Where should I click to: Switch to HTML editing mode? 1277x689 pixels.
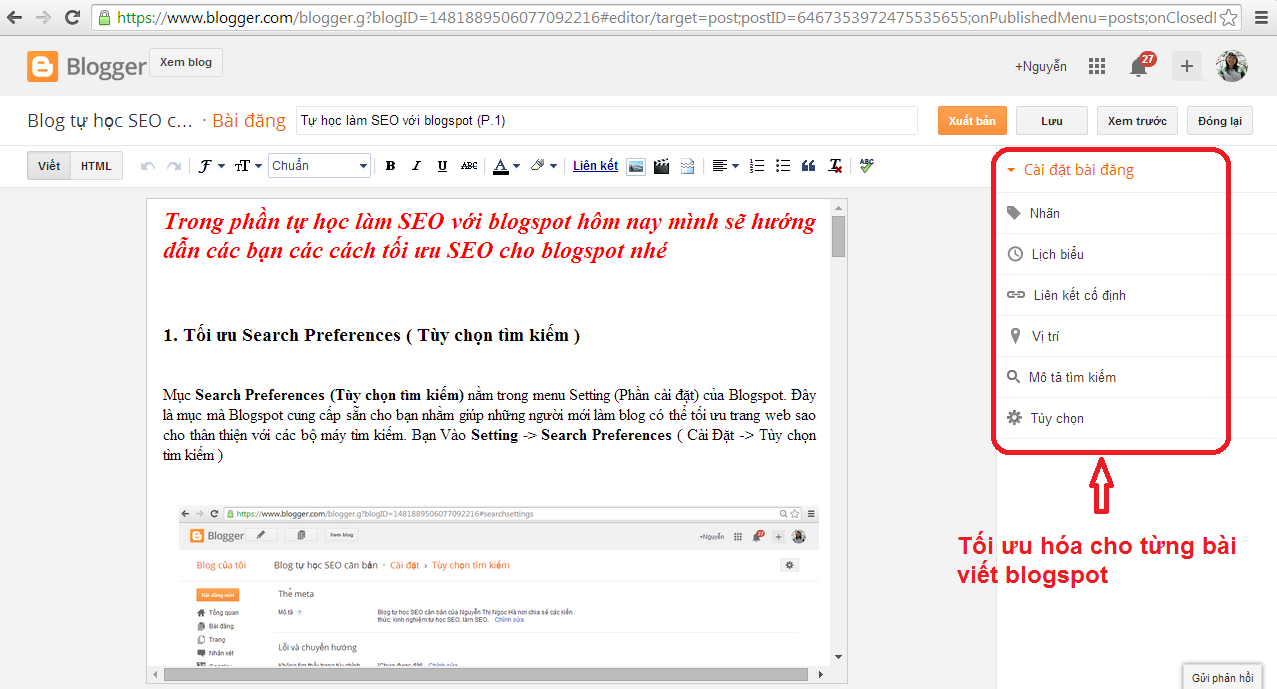point(96,166)
